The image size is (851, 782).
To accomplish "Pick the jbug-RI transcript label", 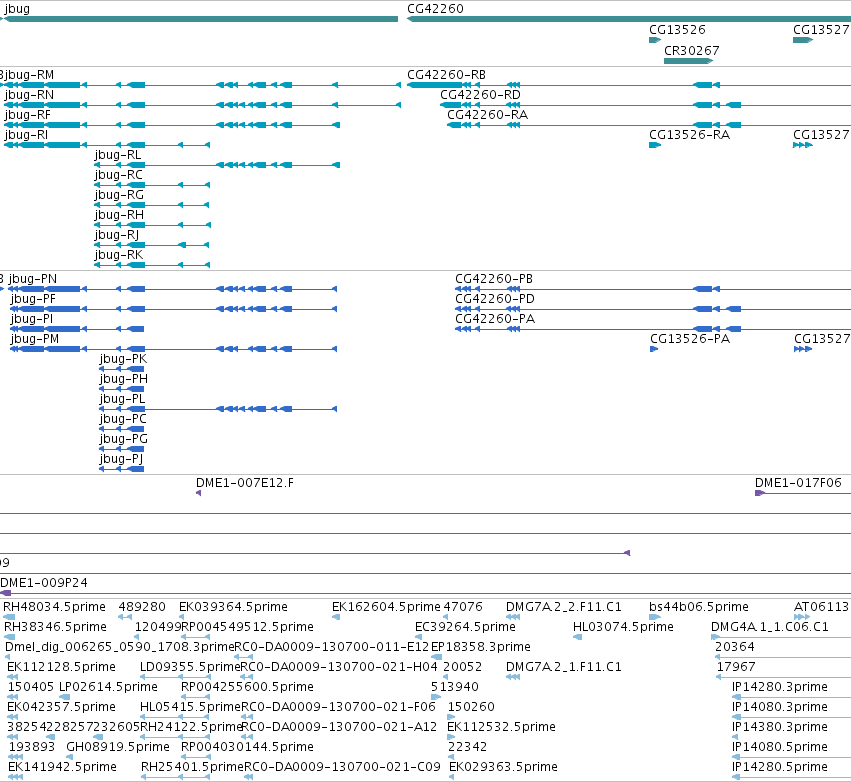I will 26,135.
